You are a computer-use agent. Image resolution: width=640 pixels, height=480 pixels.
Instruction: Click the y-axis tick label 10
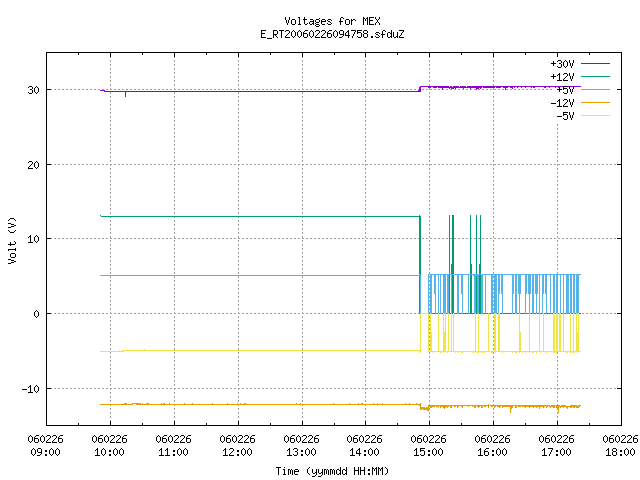coord(33,239)
